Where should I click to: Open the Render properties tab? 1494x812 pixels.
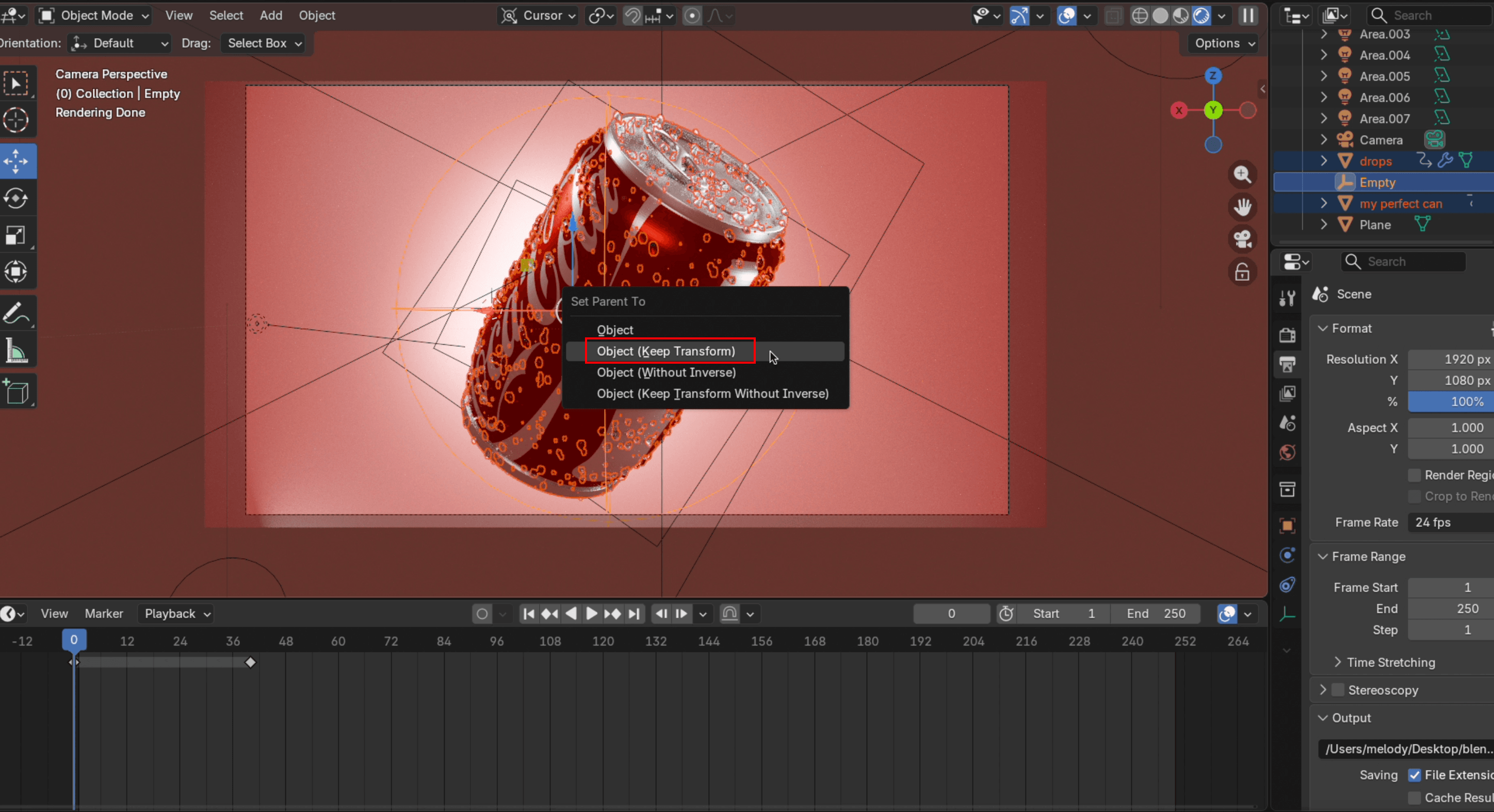(x=1287, y=335)
